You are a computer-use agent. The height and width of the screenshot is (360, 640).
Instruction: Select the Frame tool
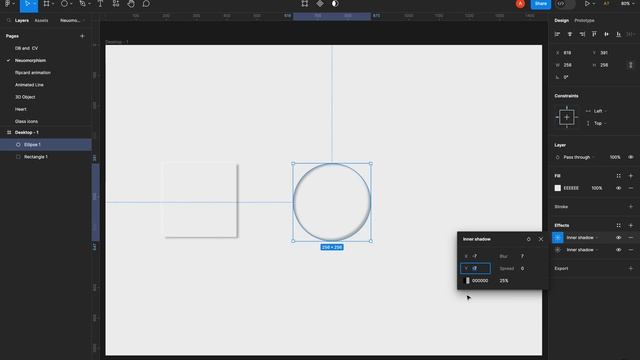point(46,4)
